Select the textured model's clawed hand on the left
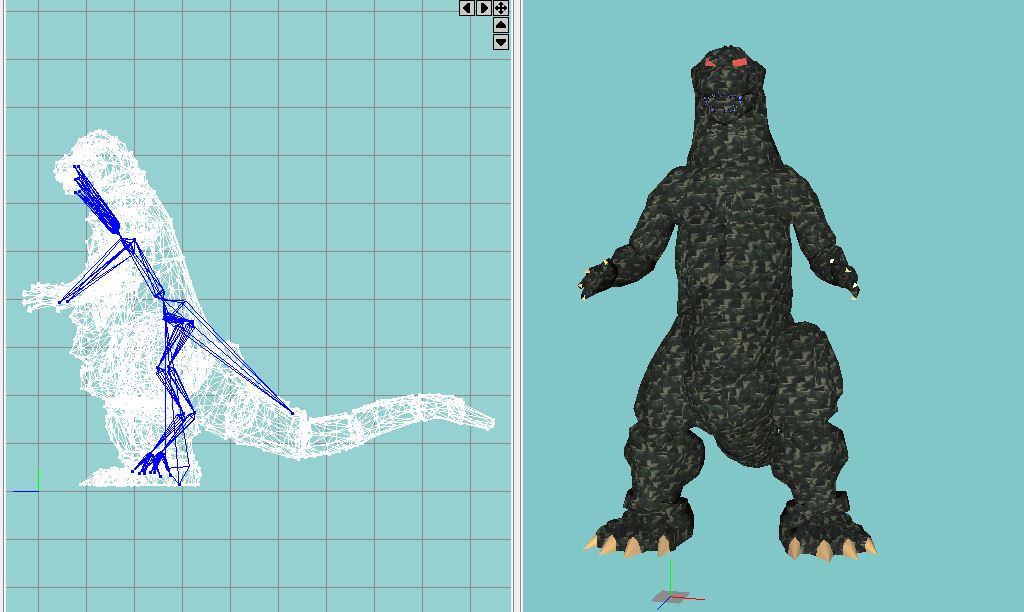 pos(596,279)
